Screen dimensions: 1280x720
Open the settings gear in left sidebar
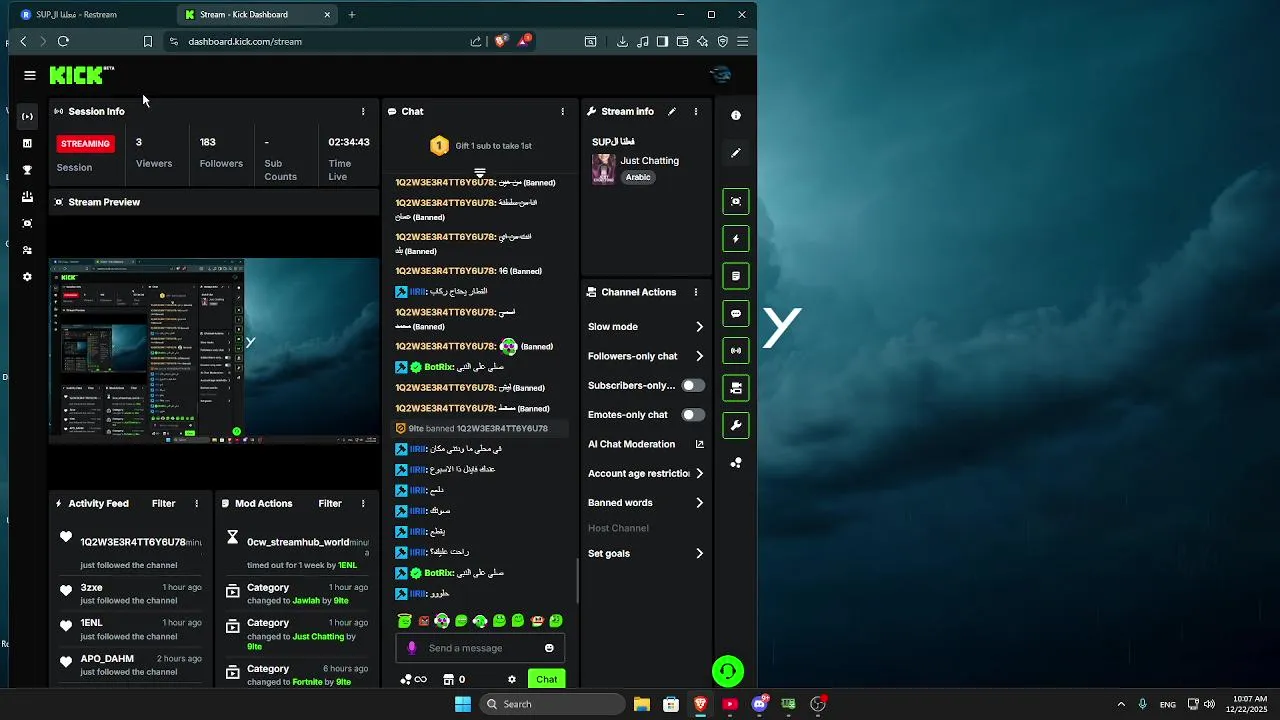[27, 277]
